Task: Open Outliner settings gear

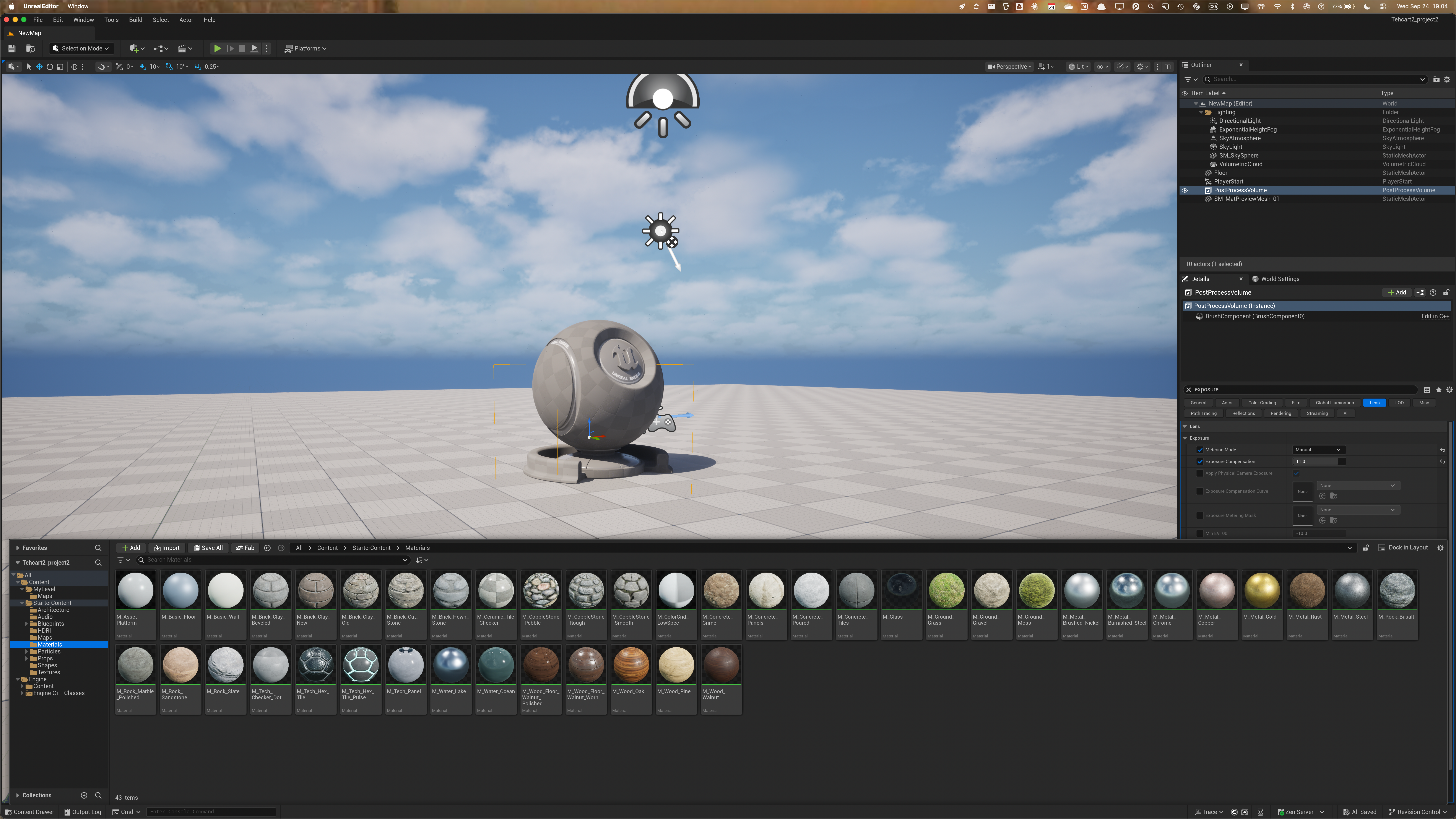Action: (x=1447, y=80)
